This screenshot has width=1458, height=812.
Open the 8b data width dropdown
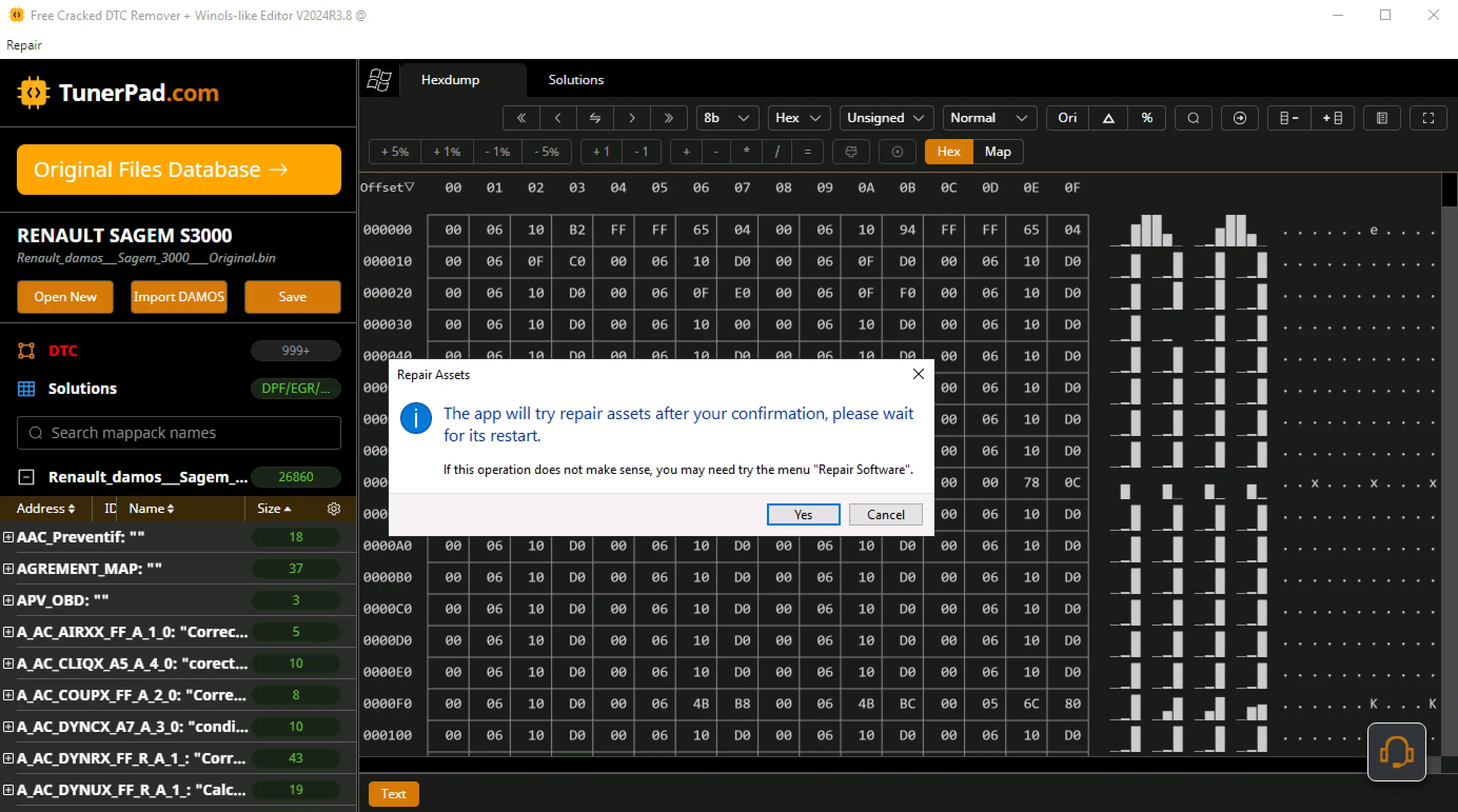click(727, 118)
